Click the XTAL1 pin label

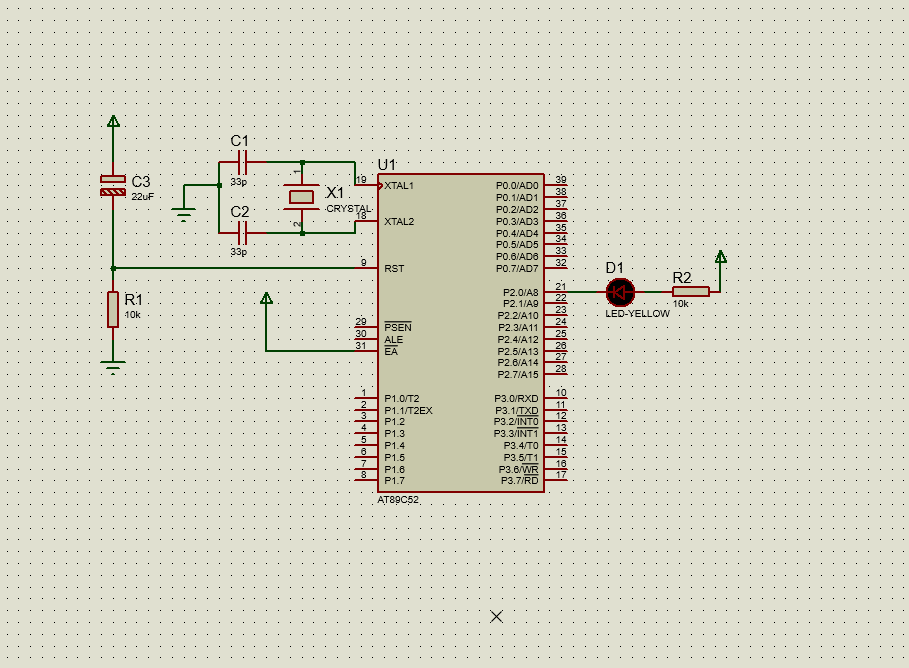[399, 186]
